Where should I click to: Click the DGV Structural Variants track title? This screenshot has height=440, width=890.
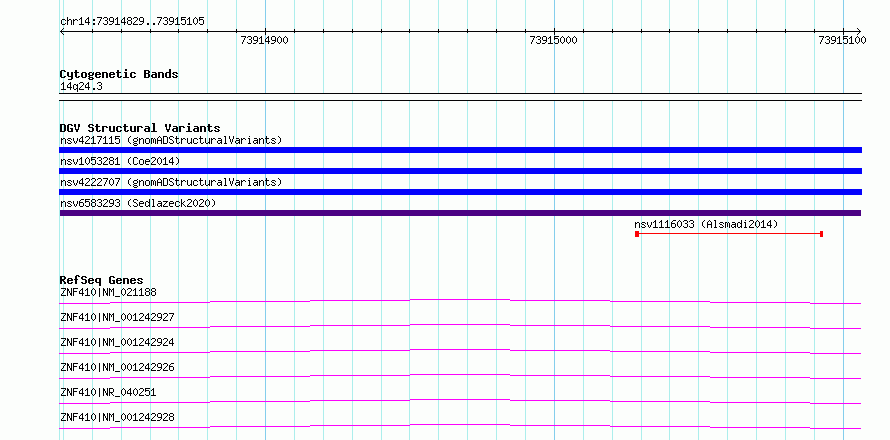[140, 128]
